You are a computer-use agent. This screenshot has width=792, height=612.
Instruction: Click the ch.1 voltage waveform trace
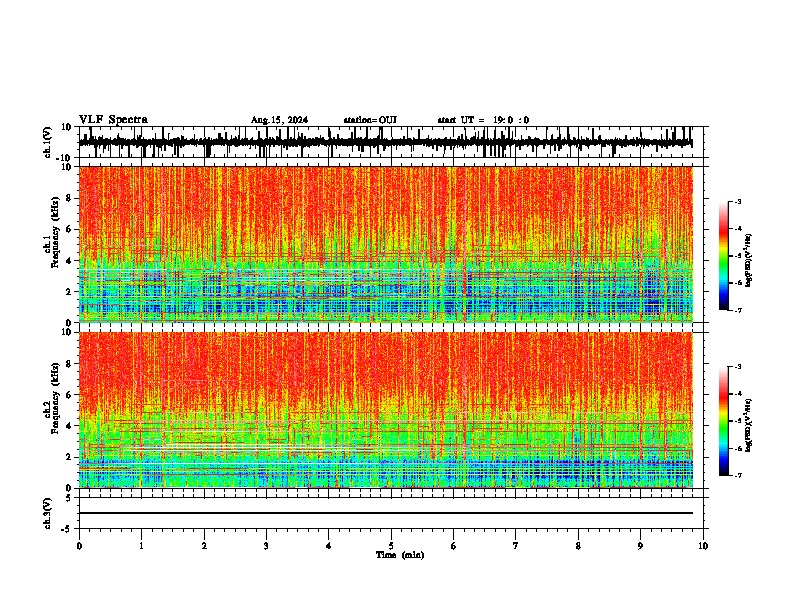[x=385, y=142]
